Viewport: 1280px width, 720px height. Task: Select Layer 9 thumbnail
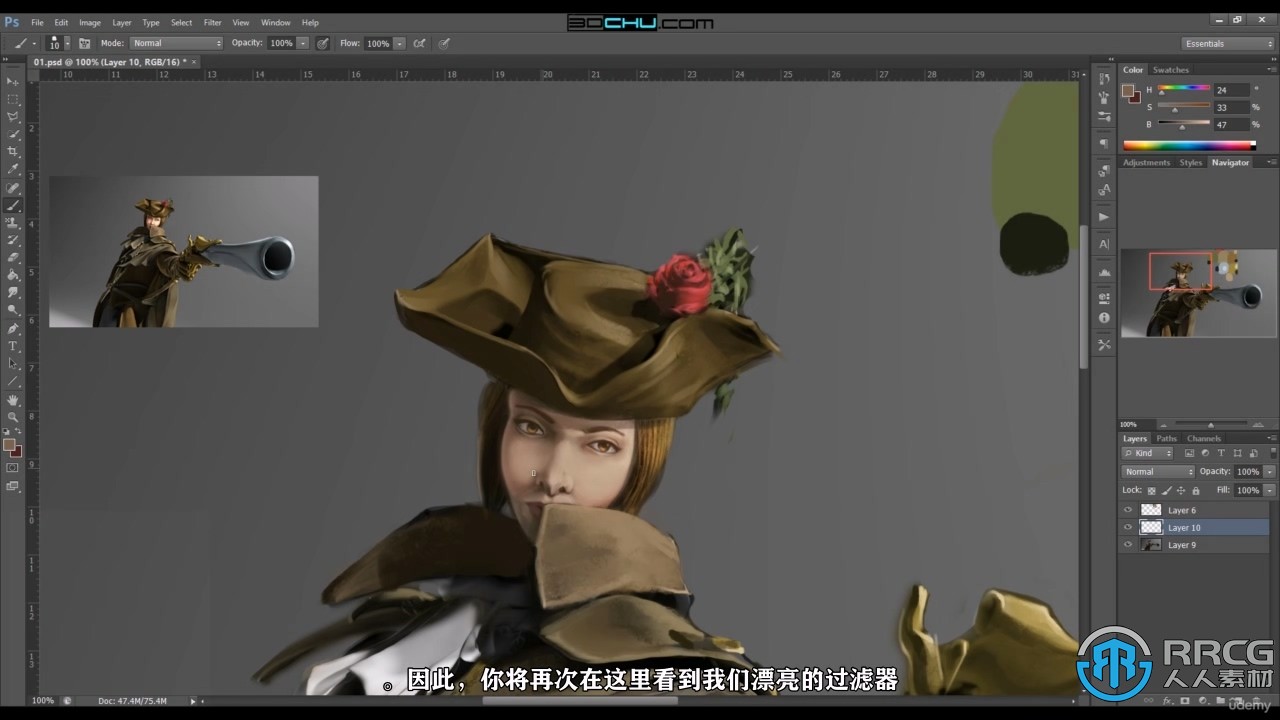(x=1151, y=545)
